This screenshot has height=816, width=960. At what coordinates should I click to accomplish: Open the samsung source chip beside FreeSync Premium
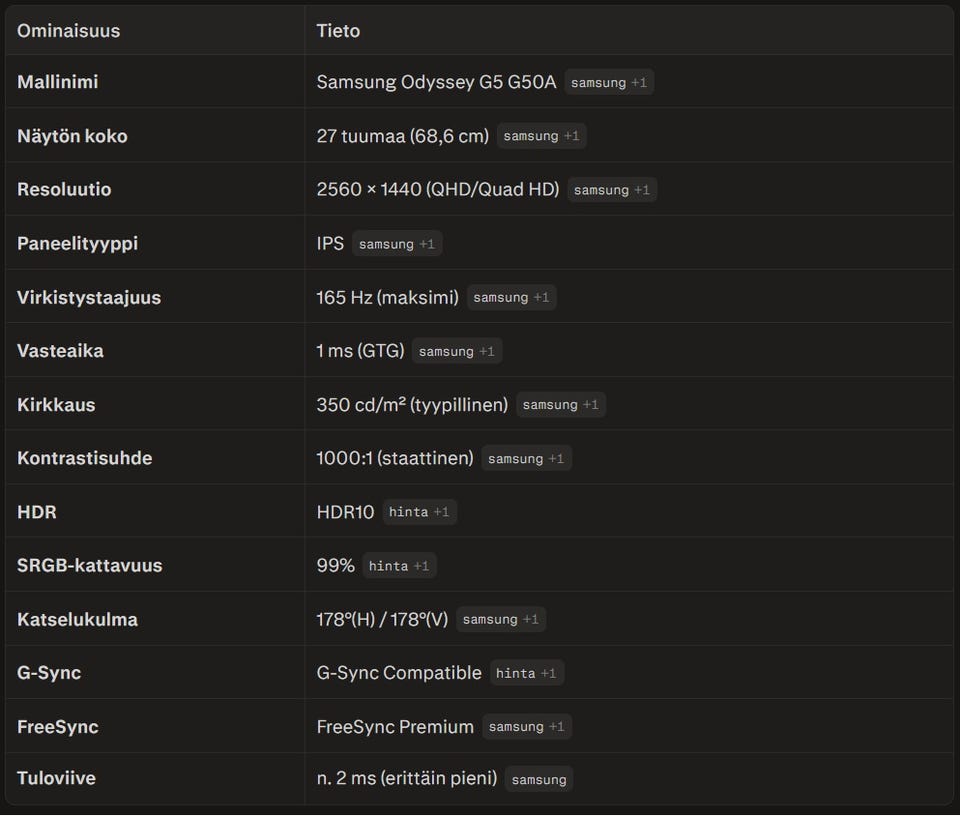pyautogui.click(x=527, y=727)
